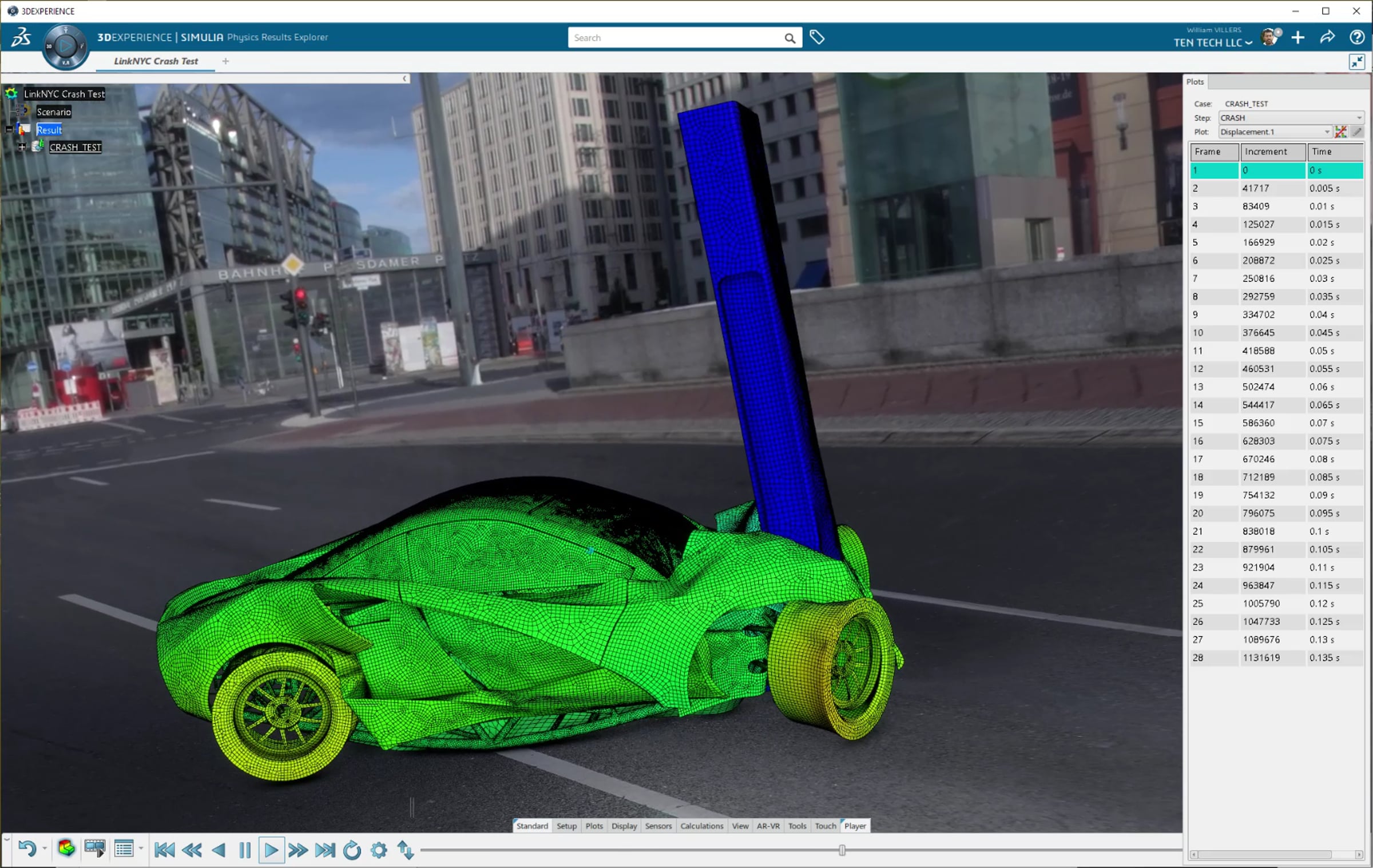This screenshot has height=868, width=1373.
Task: Click the contour plot icon in bottom toolbar
Action: click(x=66, y=849)
